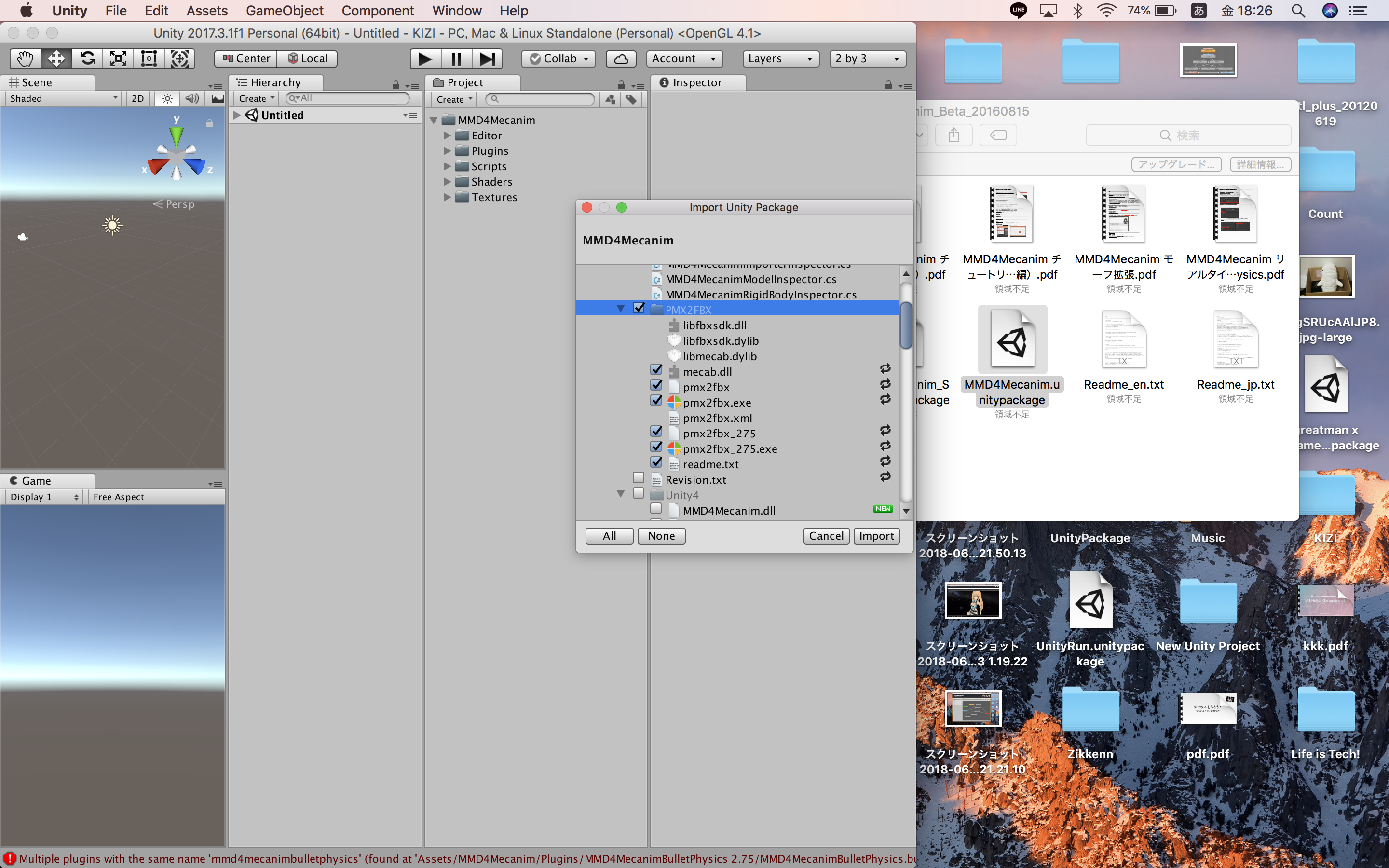The height and width of the screenshot is (868, 1389).
Task: Select the Move tool in Unity toolbar
Action: click(56, 58)
